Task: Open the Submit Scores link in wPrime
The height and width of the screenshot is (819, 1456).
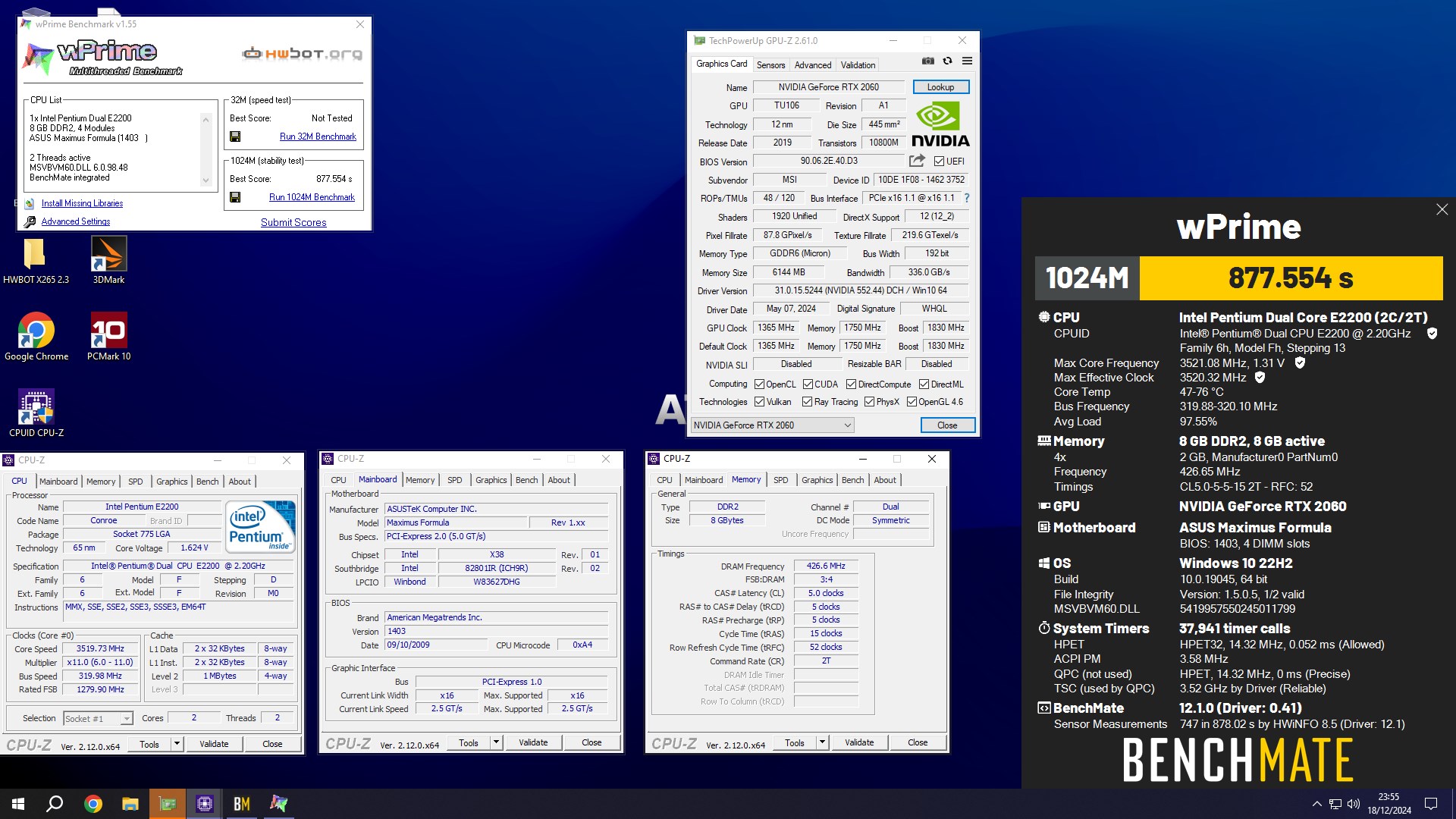Action: [293, 222]
